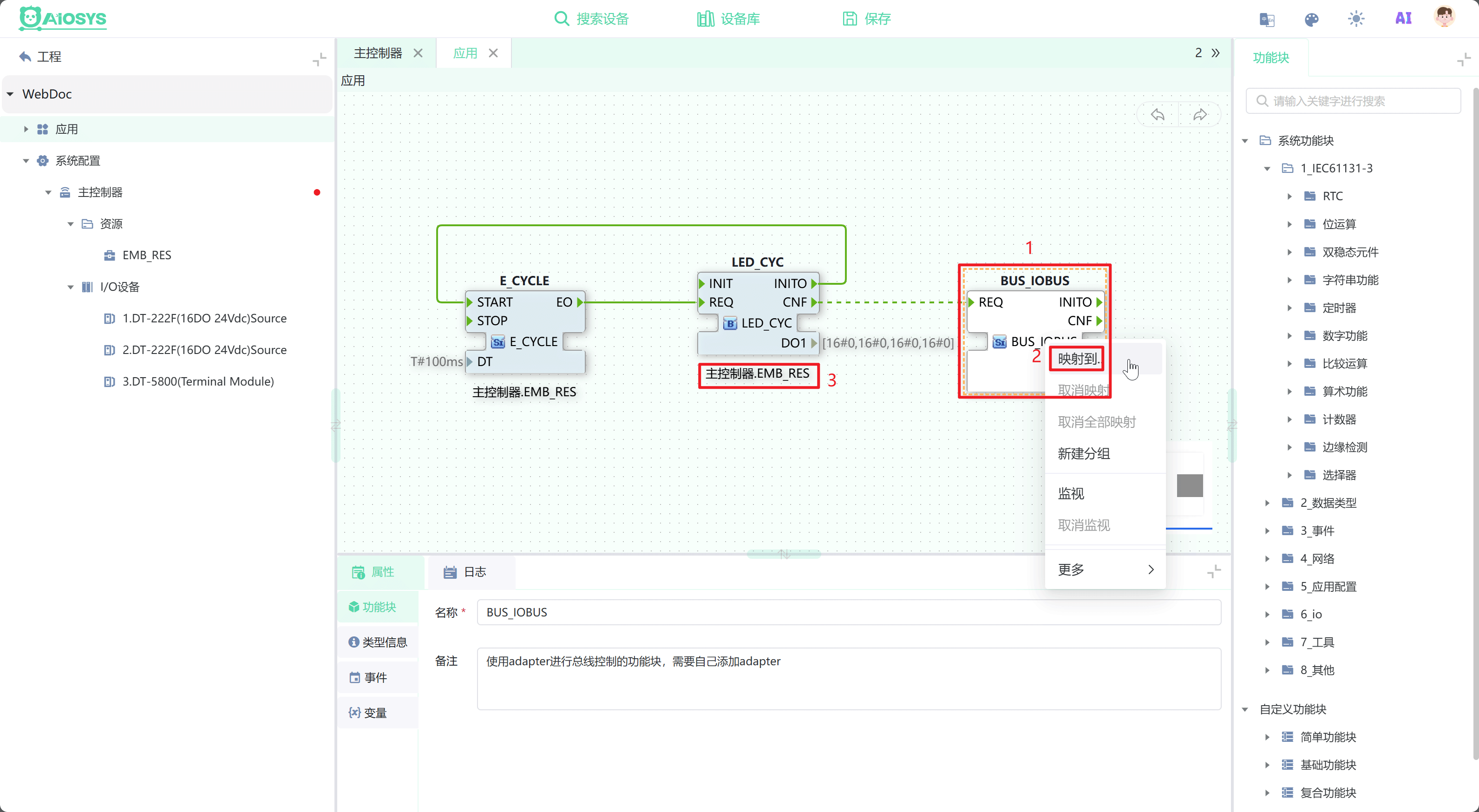The image size is (1479, 812).
Task: Open 功能块 properties section
Action: pyautogui.click(x=378, y=607)
